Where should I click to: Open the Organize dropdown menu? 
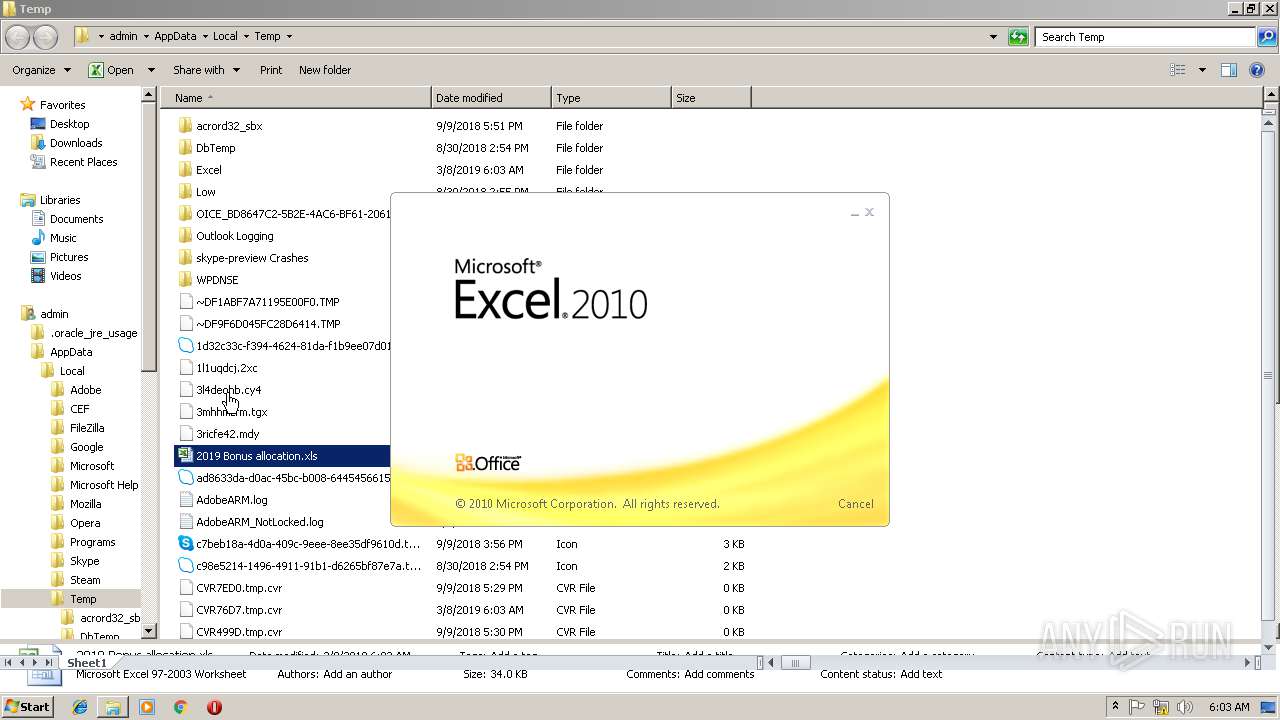(41, 70)
